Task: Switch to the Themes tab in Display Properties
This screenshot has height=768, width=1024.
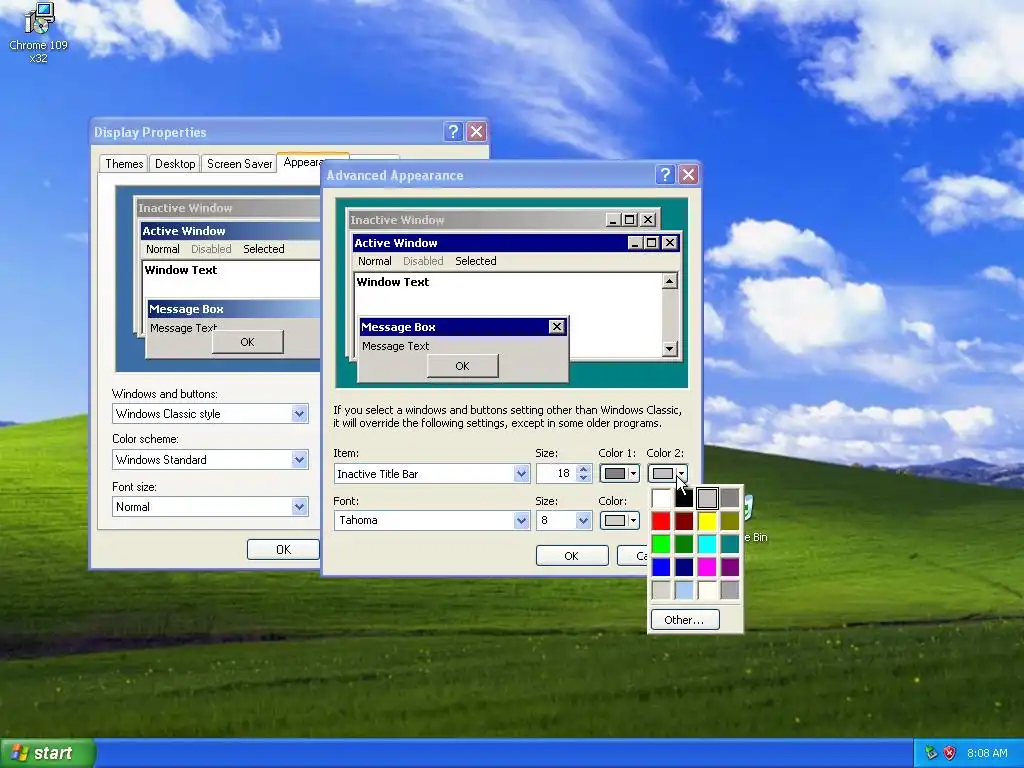Action: [x=124, y=164]
